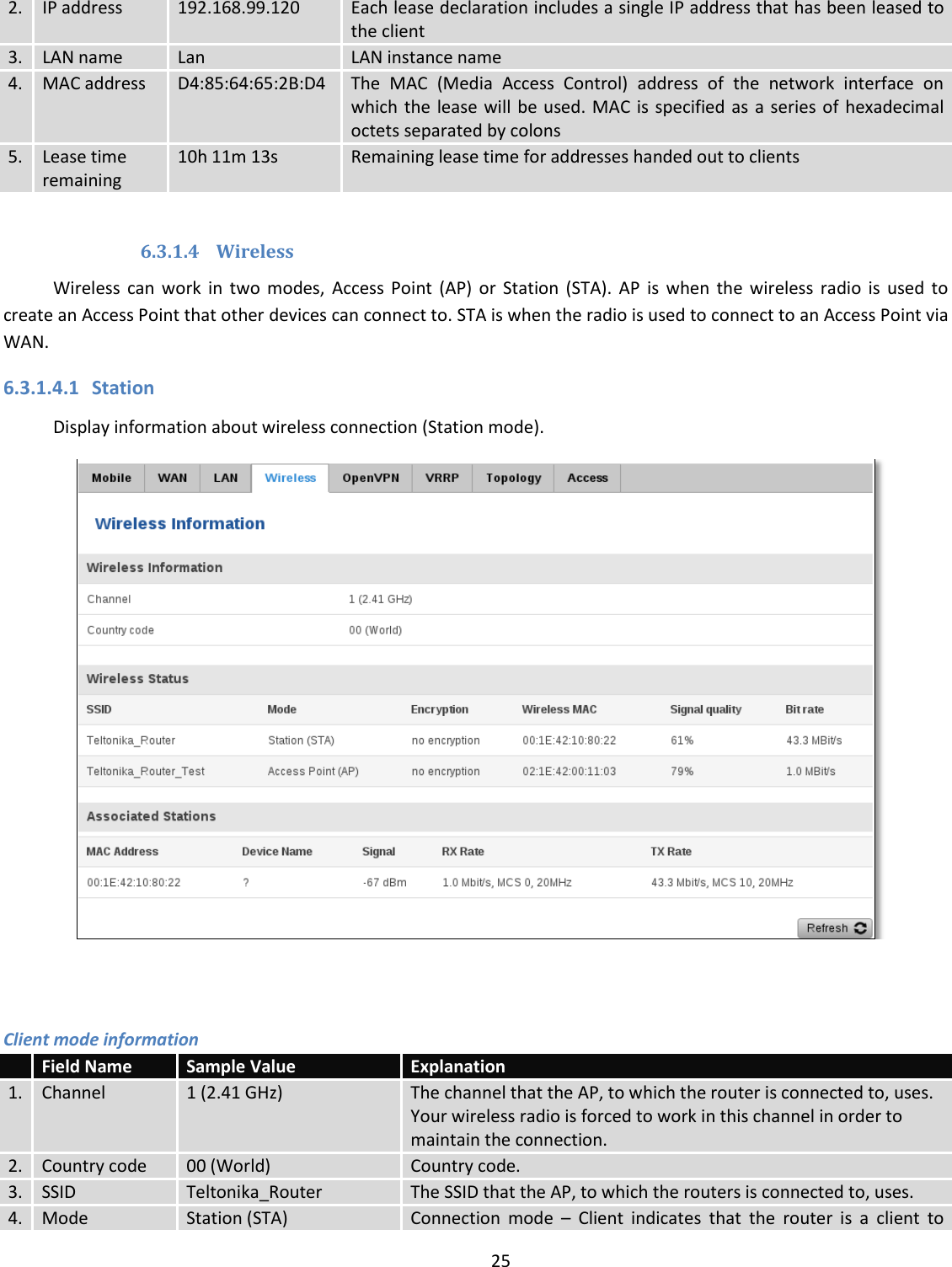Select the VRRP tab
The image size is (952, 1267).
point(441,478)
